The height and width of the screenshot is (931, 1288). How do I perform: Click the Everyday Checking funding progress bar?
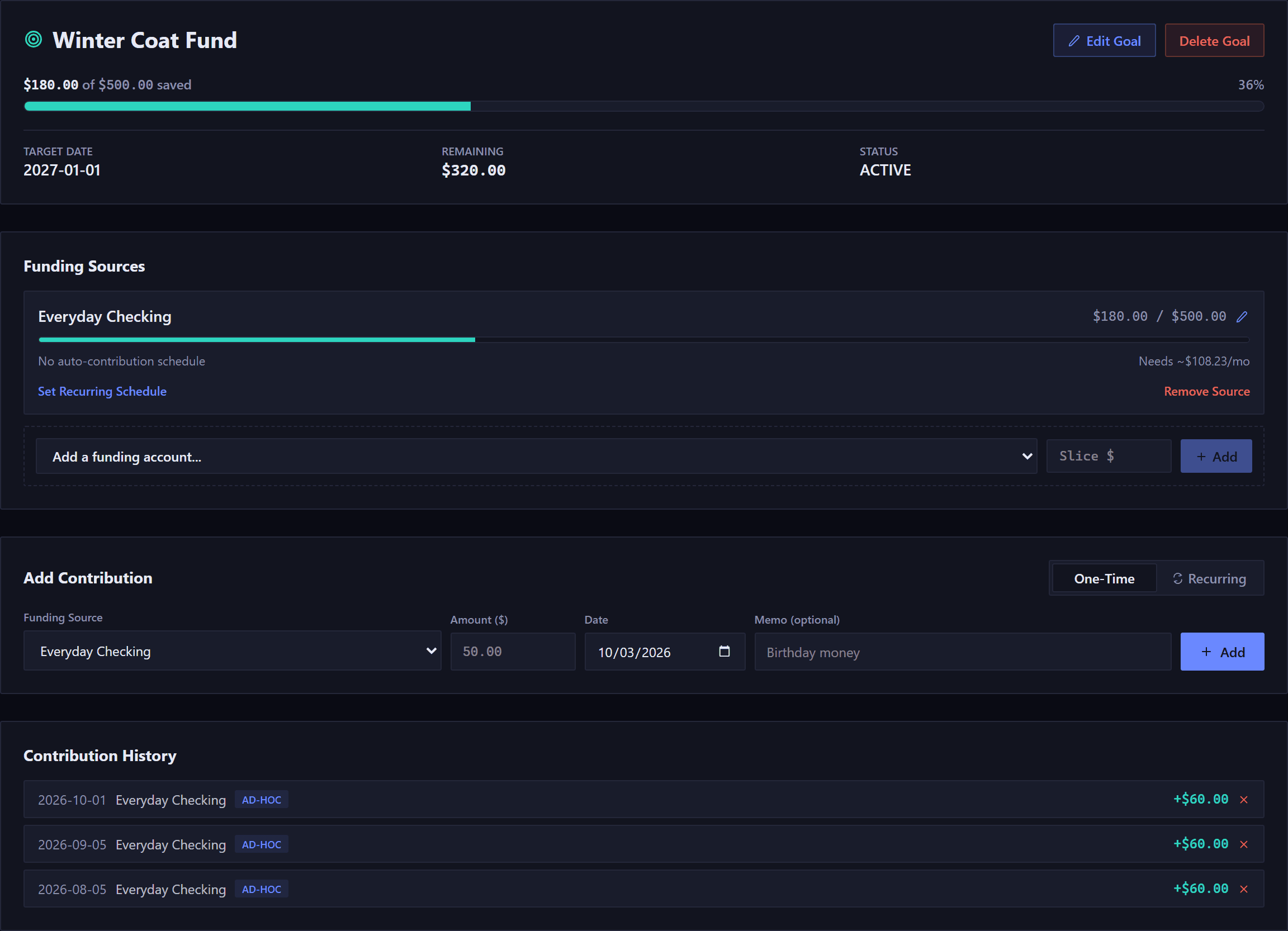tap(644, 339)
